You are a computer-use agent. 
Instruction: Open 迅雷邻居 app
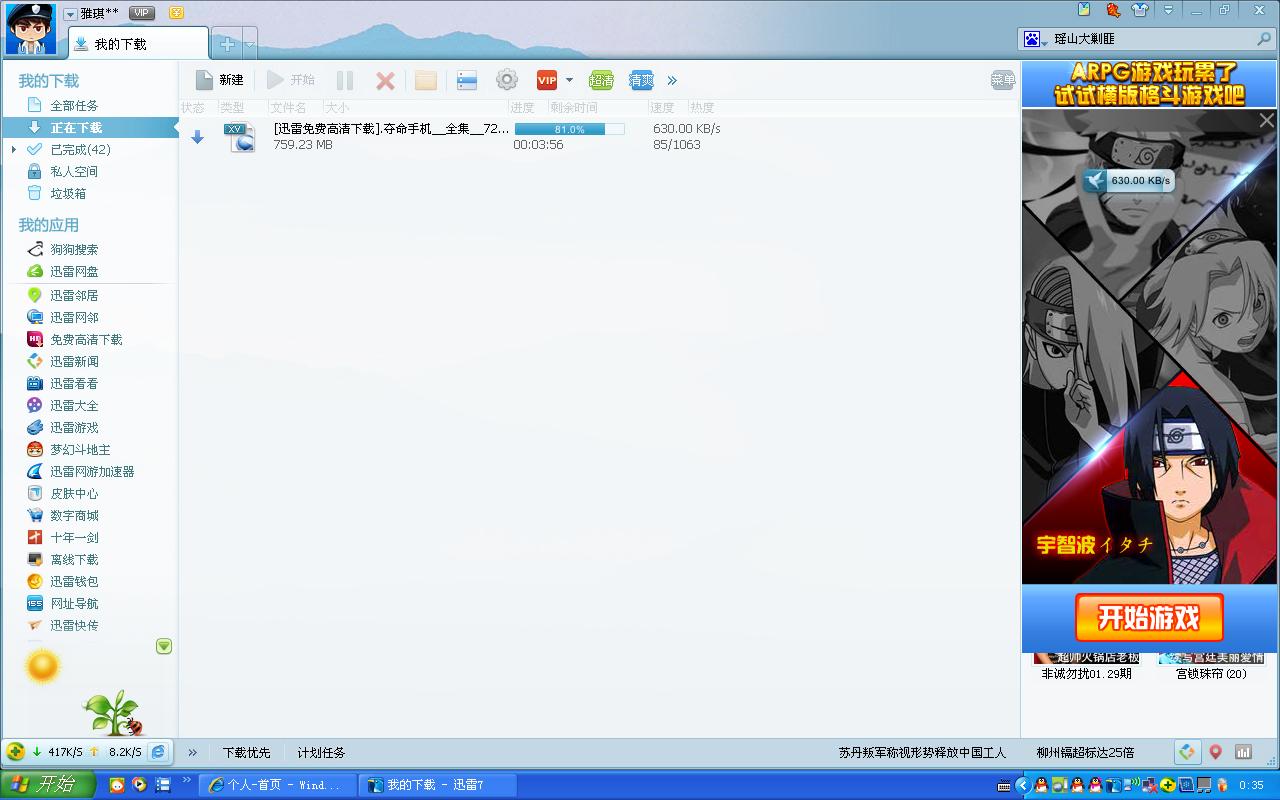tap(74, 295)
